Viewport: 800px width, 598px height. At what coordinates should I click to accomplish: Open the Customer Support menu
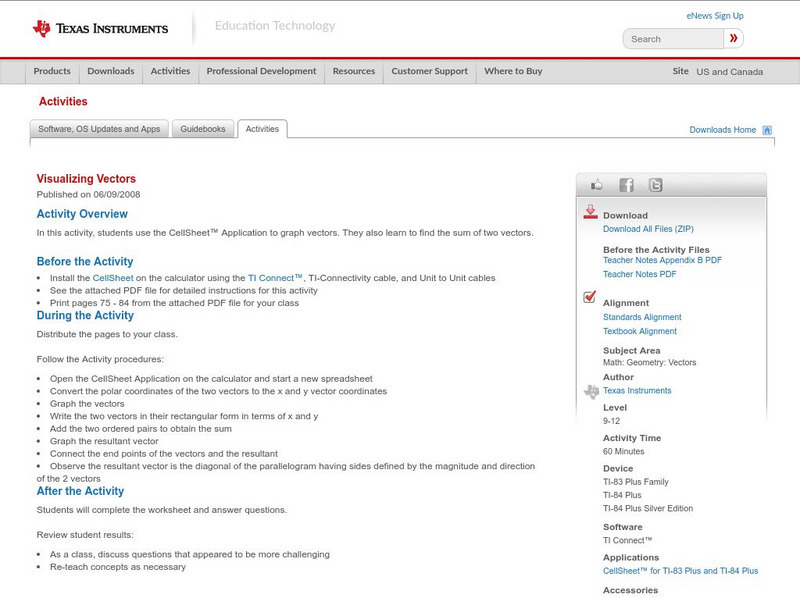pos(430,71)
